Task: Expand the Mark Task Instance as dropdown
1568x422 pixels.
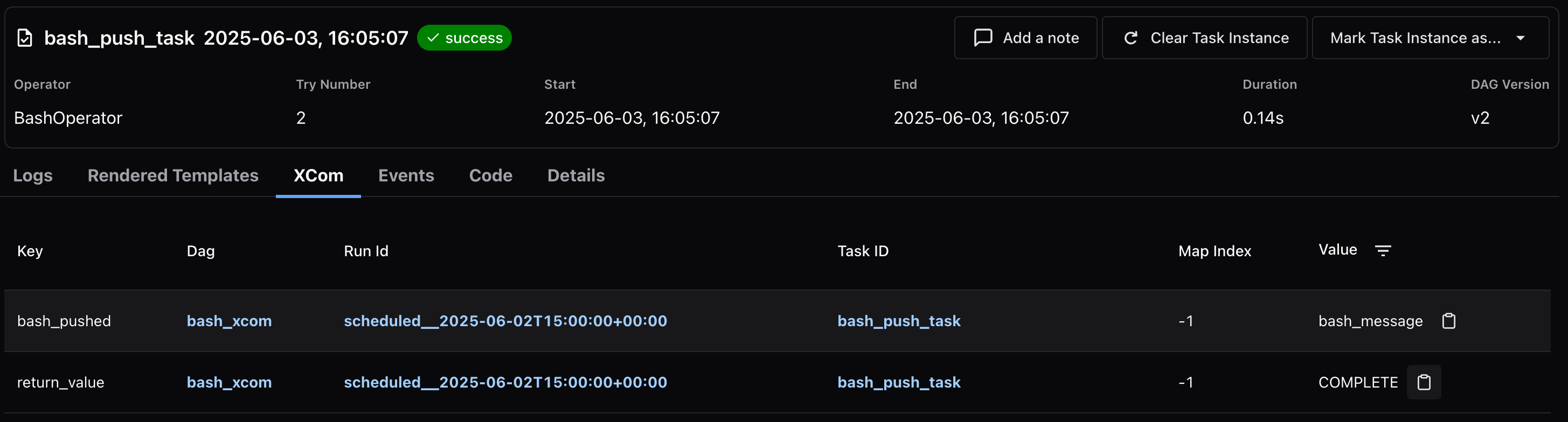Action: (1430, 38)
